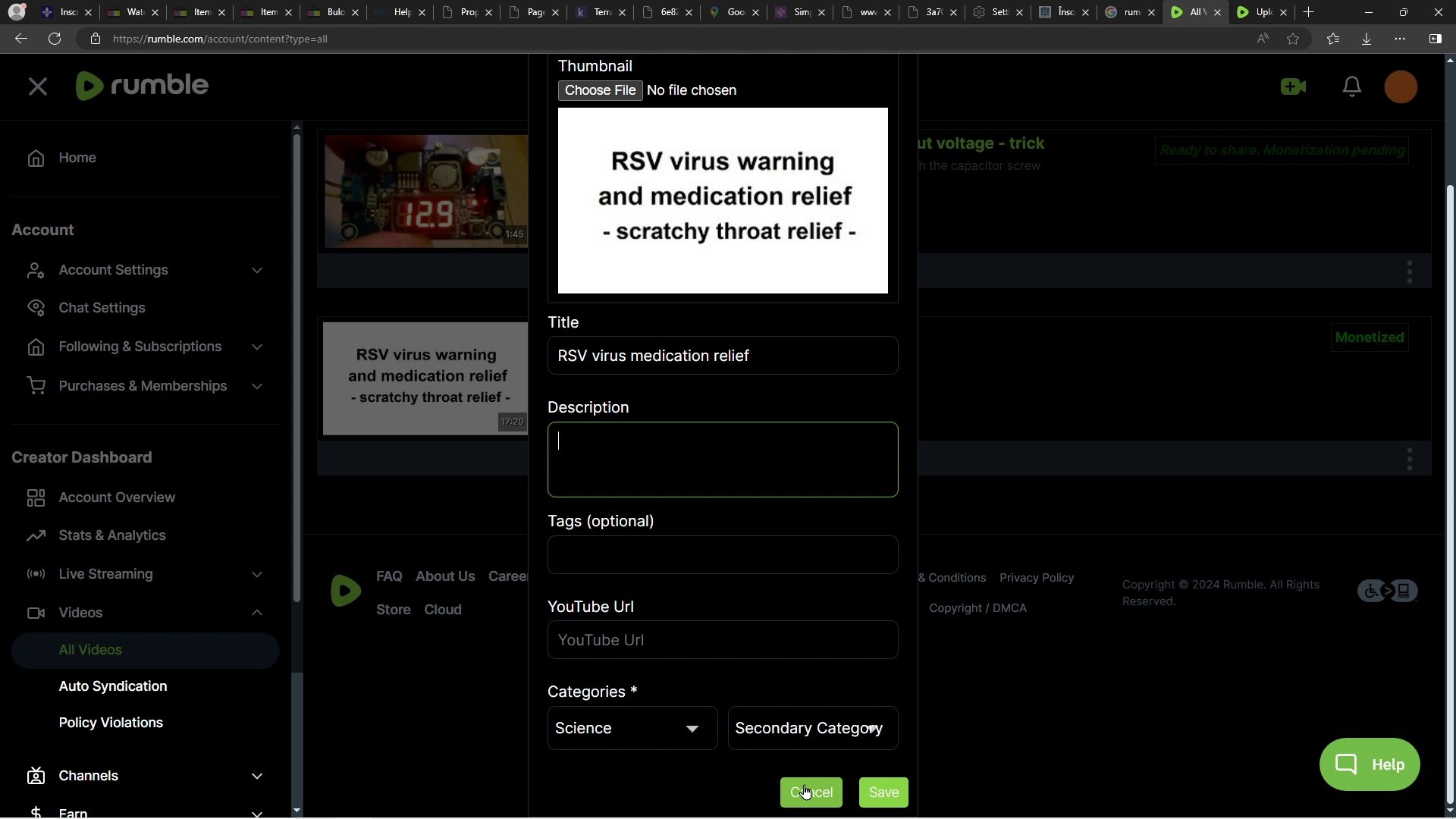
Task: Open the Cloud footer link
Action: [443, 610]
